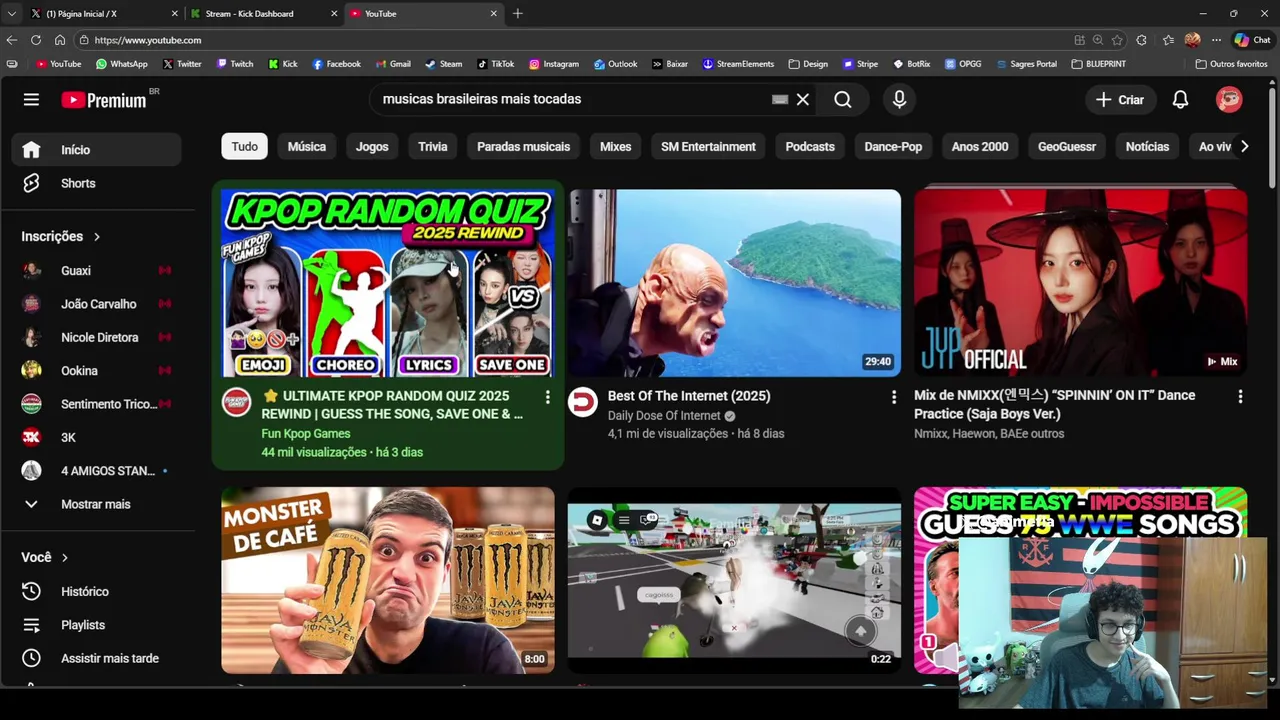Screen dimensions: 1280x720
Task: Open the Best Of The Internet (2025) title
Action: (689, 396)
